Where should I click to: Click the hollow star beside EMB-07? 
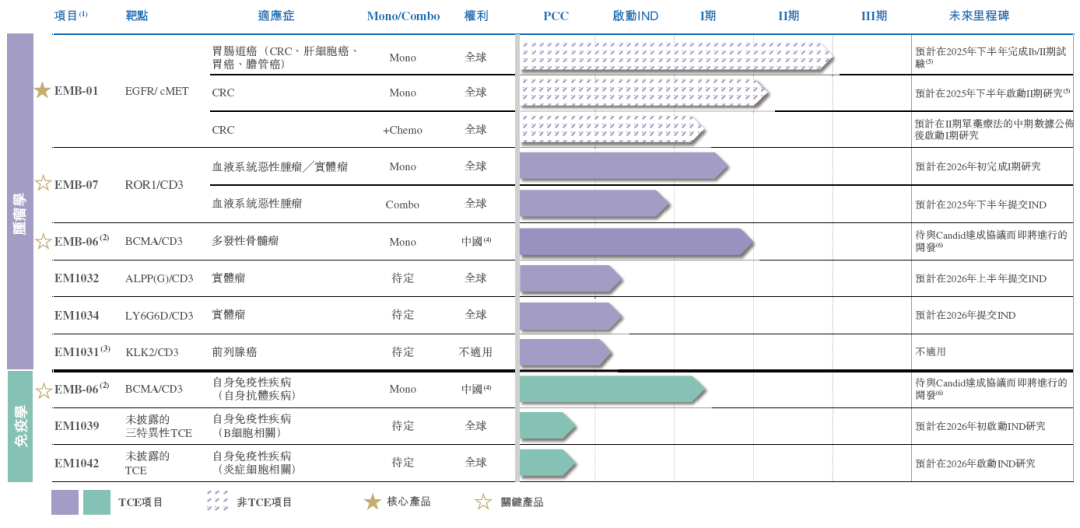(43, 183)
